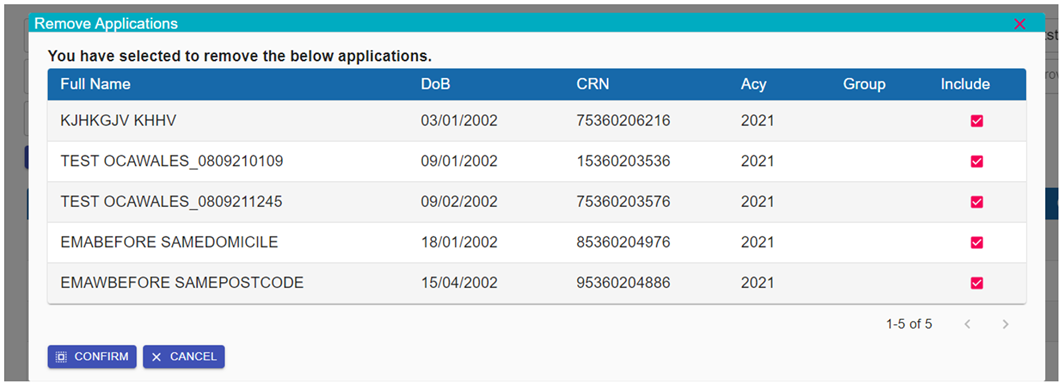Select the KJHKGJV KHHV row name
Image resolution: width=1062 pixels, height=387 pixels.
[118, 121]
